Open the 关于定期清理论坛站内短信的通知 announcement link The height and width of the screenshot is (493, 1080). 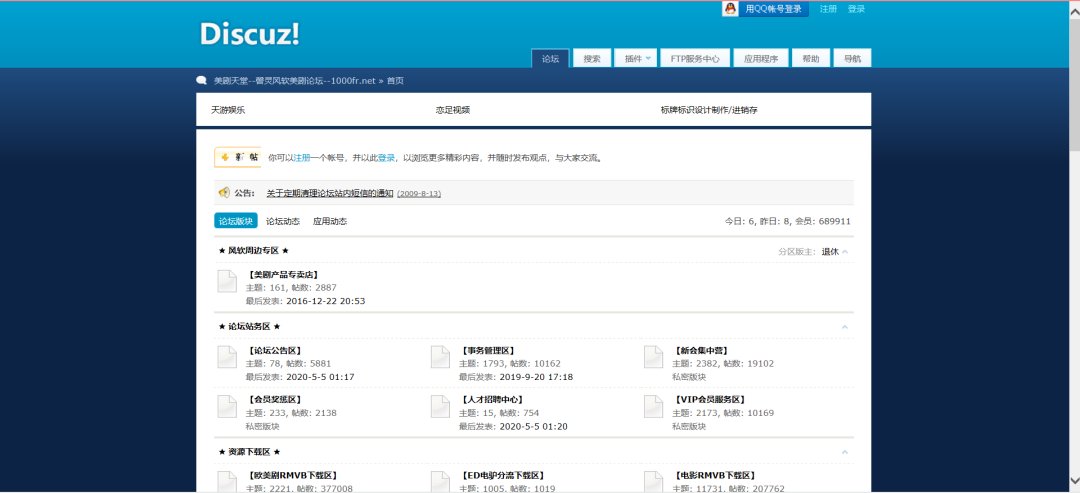[329, 193]
